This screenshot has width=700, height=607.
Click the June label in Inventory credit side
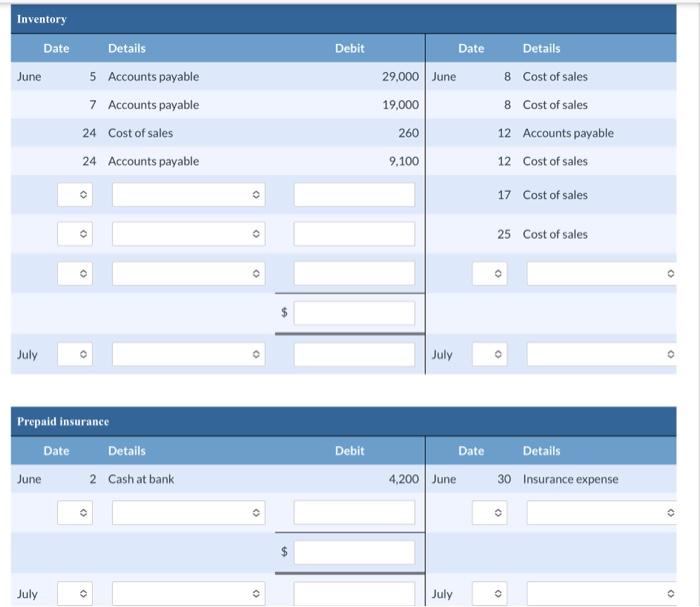point(444,76)
